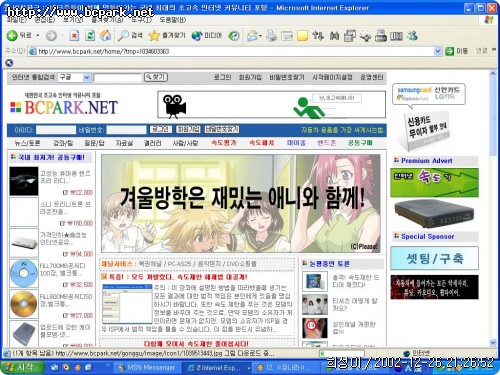Viewport: 500px width, 375px height.
Task: Click 회원가입 button in blue login bar
Action: click(188, 129)
